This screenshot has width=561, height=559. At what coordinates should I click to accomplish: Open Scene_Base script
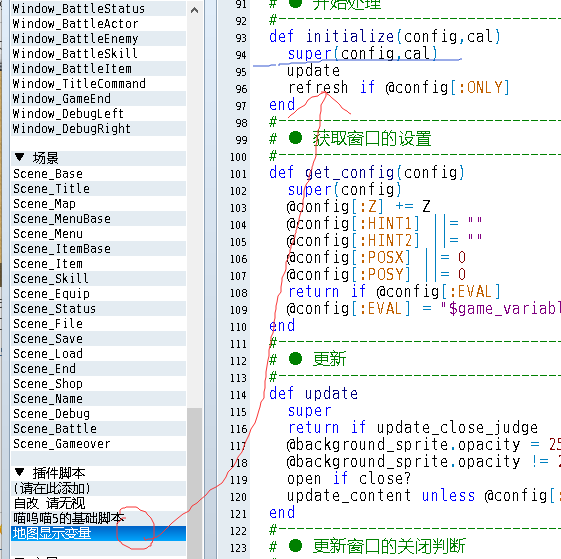point(99,174)
